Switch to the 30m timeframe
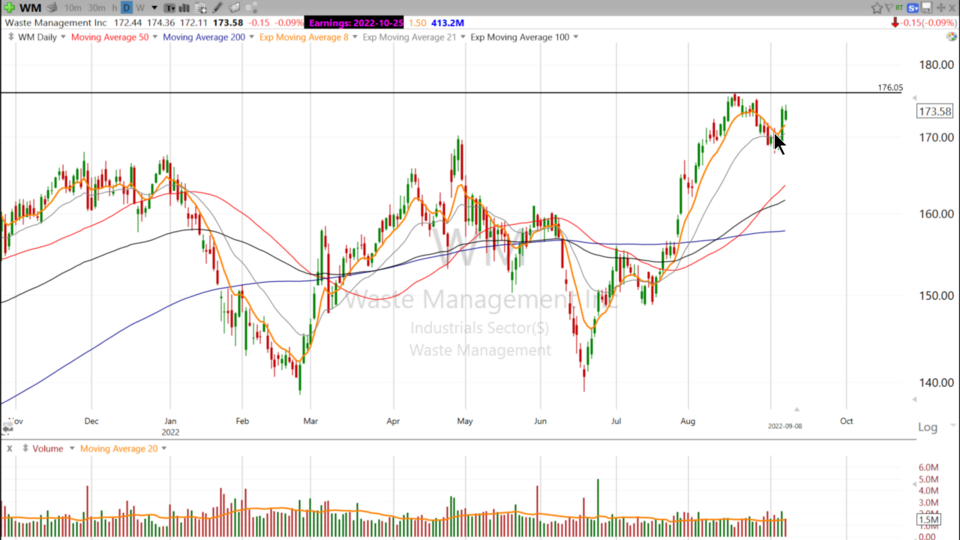 tap(97, 8)
